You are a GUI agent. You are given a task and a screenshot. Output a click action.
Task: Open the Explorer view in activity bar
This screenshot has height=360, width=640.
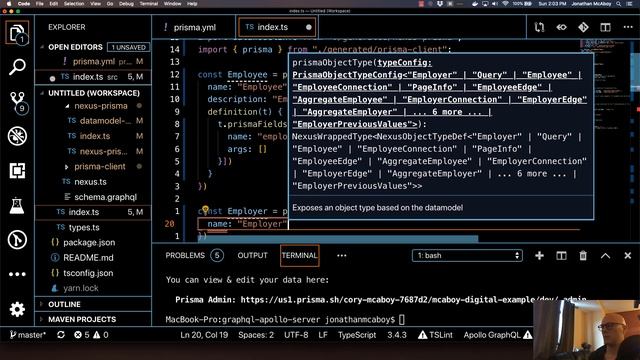click(x=17, y=33)
